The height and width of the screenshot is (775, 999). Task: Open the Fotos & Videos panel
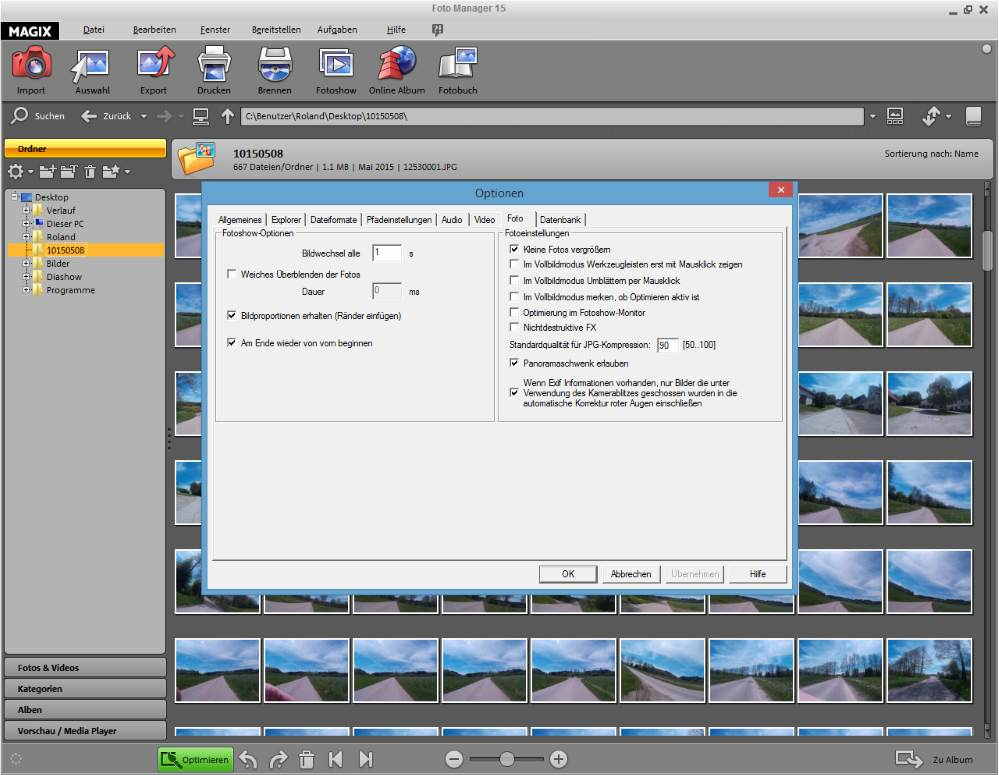[85, 667]
